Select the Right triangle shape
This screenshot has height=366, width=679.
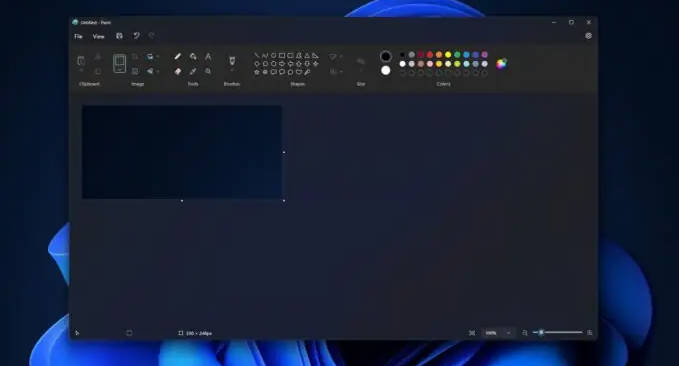315,55
